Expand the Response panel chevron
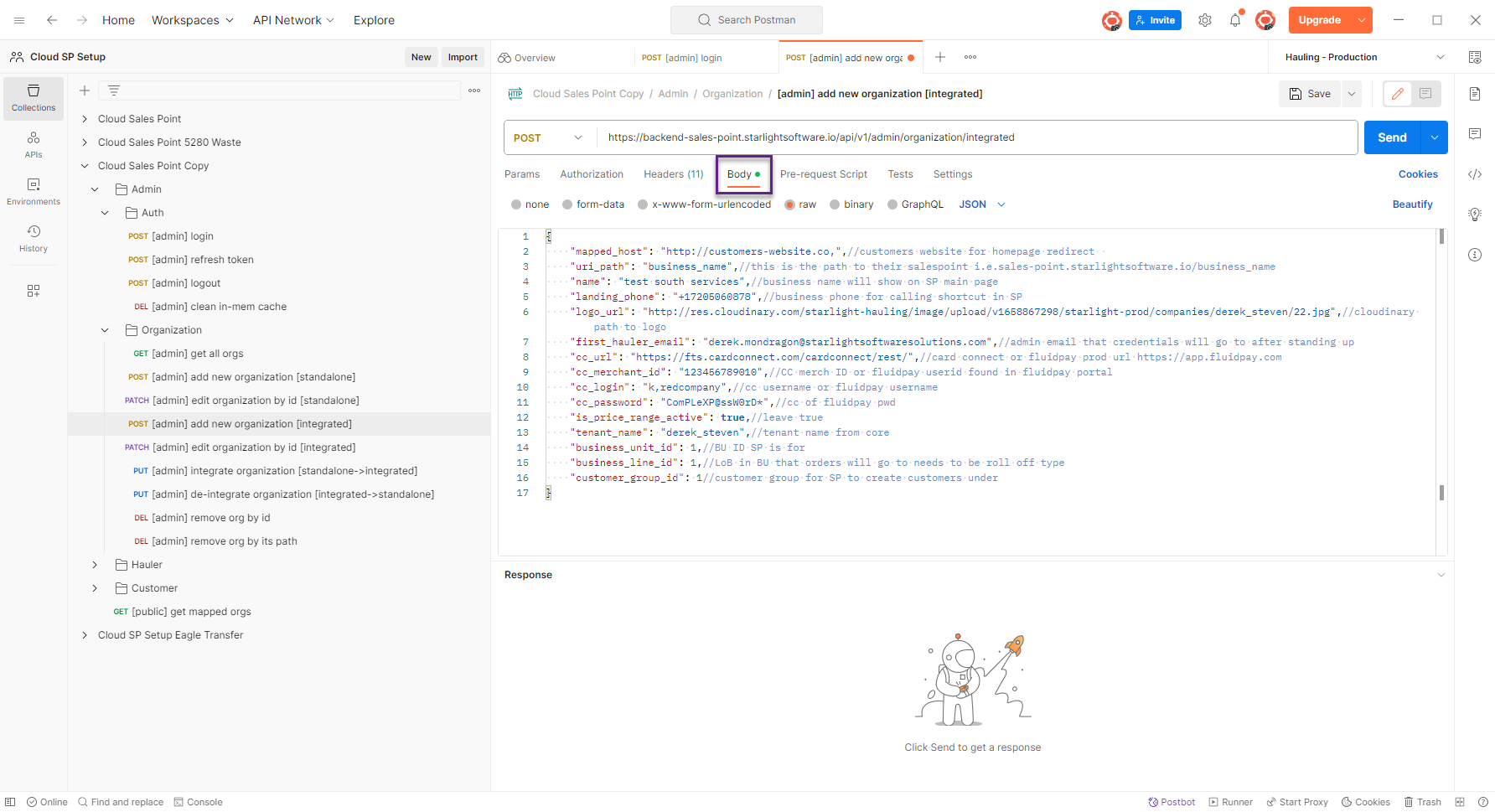1495x812 pixels. pyautogui.click(x=1441, y=575)
